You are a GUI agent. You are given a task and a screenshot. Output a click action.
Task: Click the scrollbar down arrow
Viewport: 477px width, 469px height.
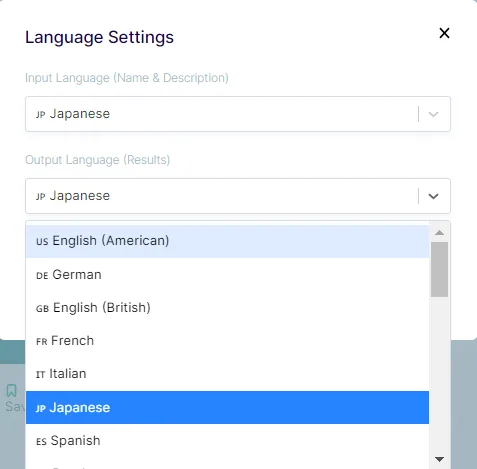(439, 459)
